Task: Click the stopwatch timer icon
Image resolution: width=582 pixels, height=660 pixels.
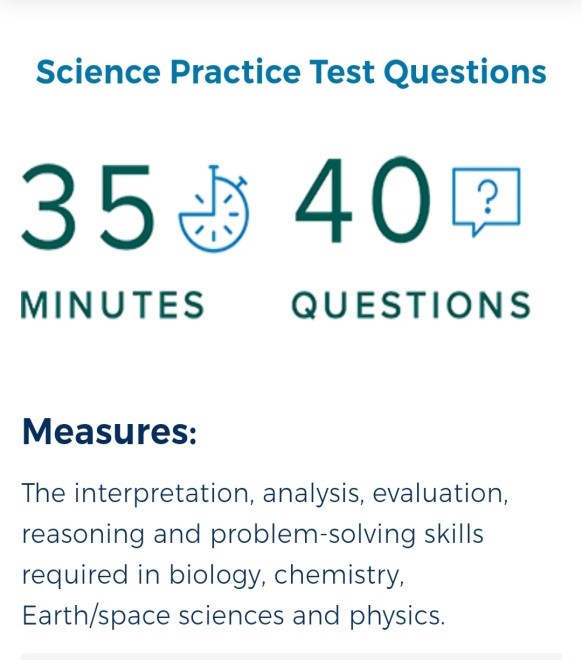Action: coord(214,209)
